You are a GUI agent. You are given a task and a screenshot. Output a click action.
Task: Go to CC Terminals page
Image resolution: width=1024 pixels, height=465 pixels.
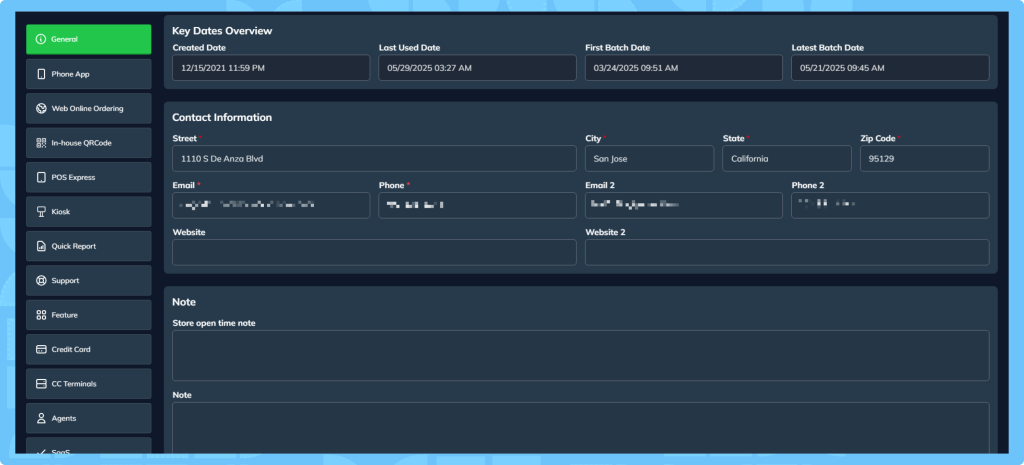pyautogui.click(x=89, y=384)
